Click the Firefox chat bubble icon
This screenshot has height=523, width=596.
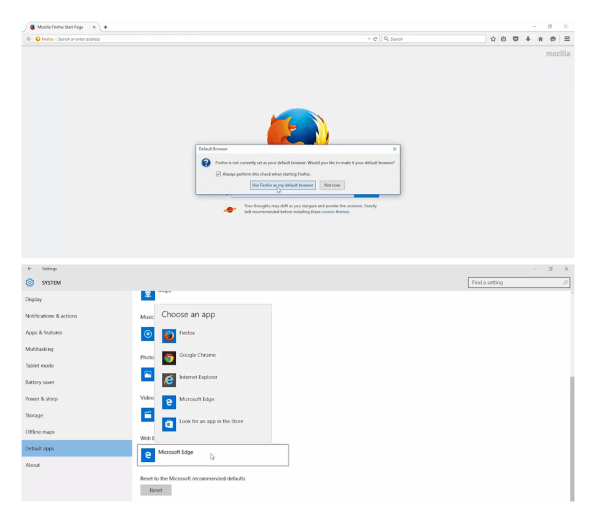tap(553, 39)
